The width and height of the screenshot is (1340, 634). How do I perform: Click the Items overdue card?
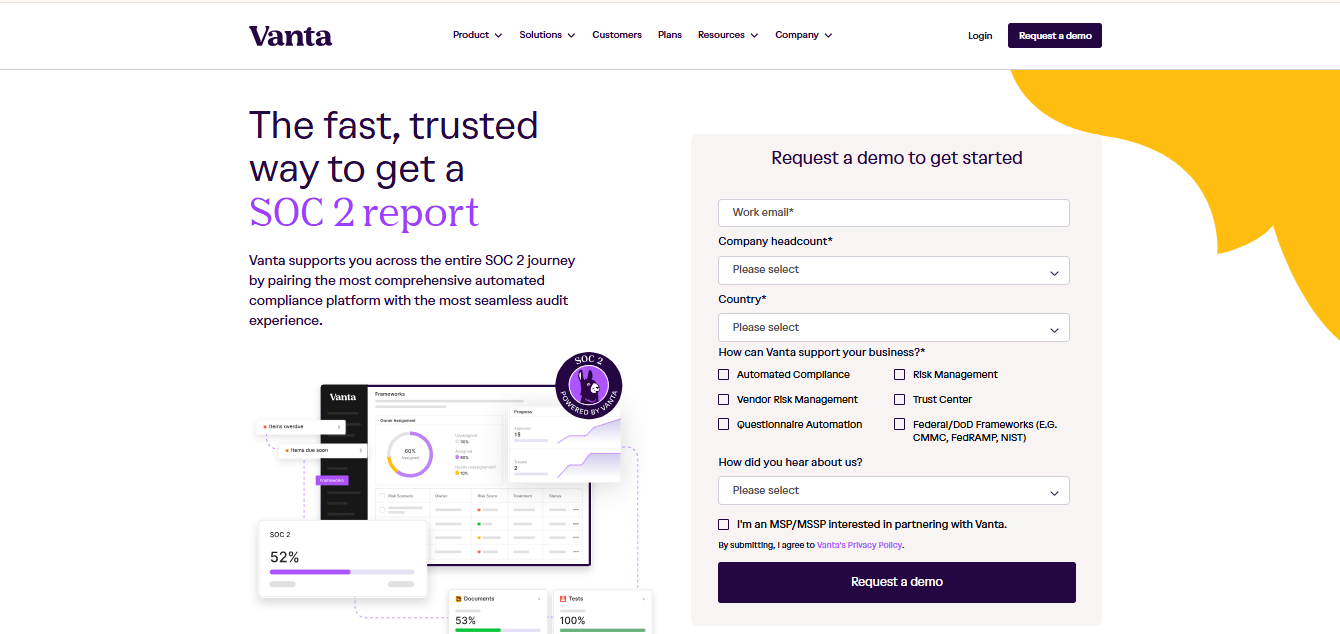[302, 427]
